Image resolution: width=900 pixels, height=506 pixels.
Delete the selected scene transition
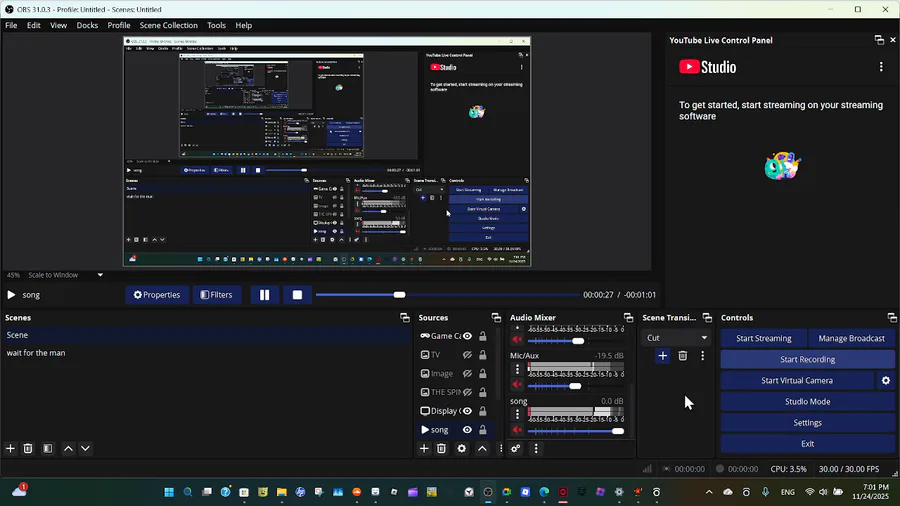point(682,356)
